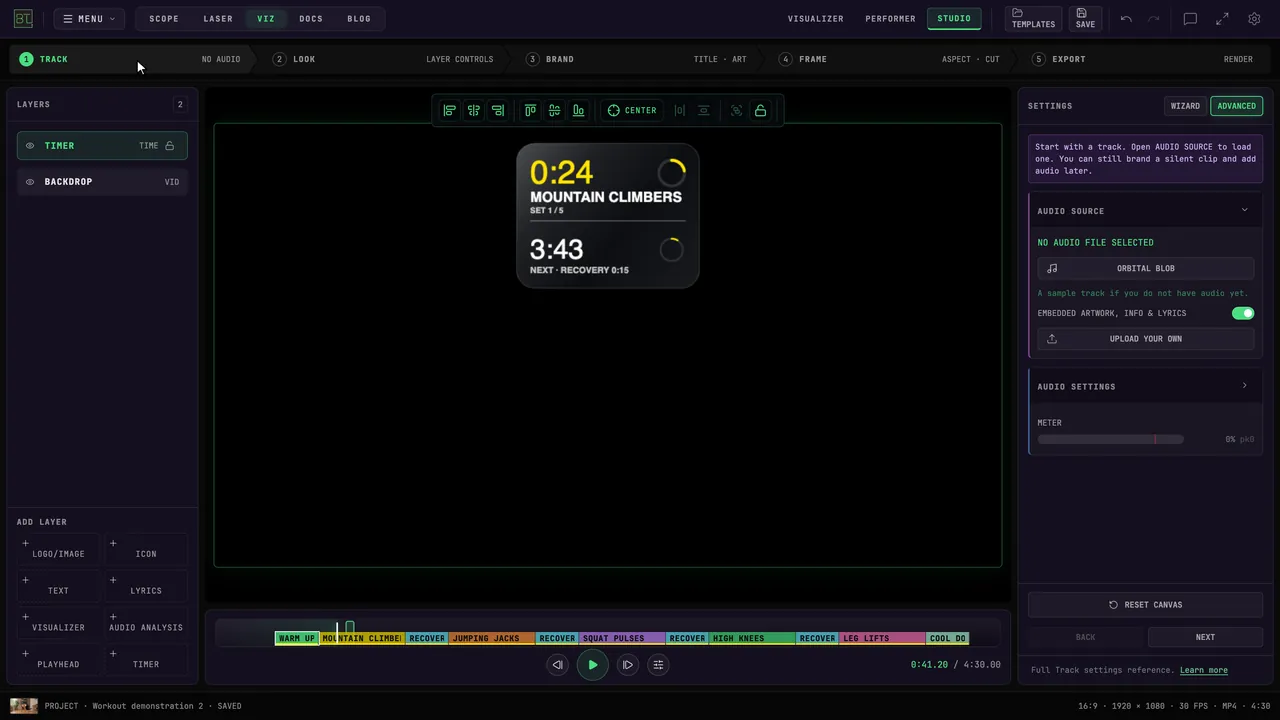Click the audio METER bar
1280x720 pixels.
tap(1110, 439)
